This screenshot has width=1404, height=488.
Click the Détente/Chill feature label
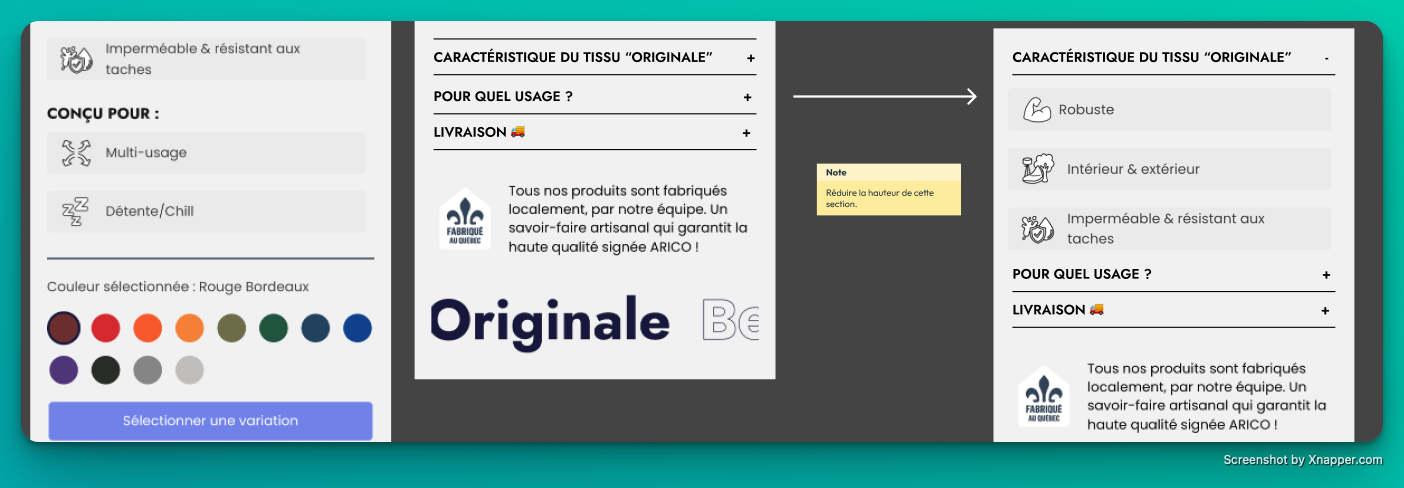[150, 211]
